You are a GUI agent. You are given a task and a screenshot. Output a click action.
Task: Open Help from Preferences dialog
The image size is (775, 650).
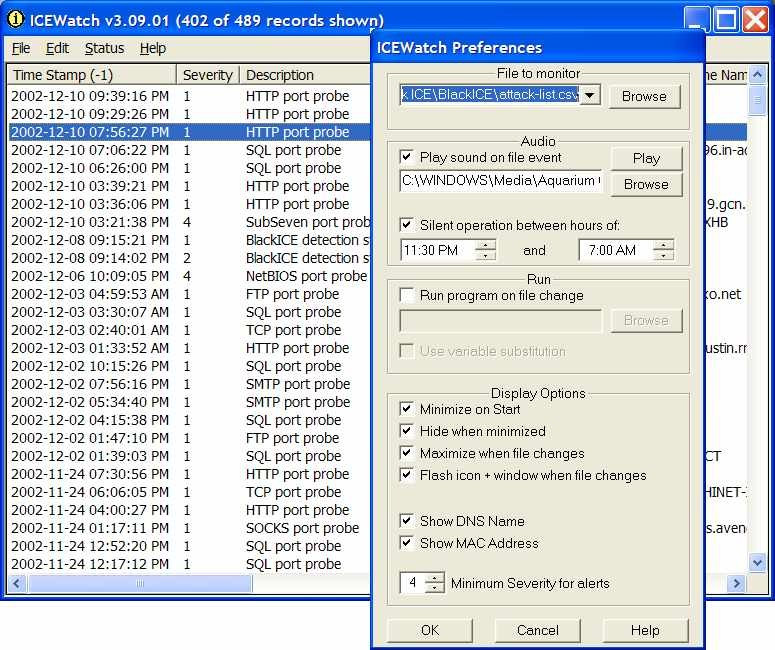click(x=645, y=630)
